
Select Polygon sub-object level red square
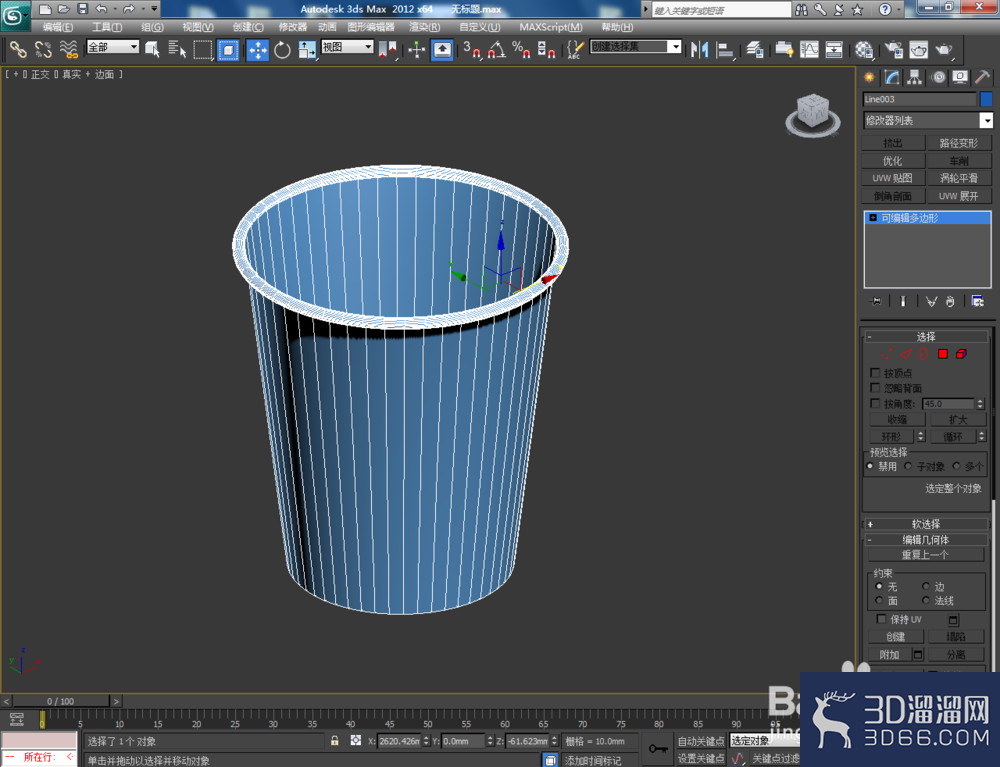(943, 354)
